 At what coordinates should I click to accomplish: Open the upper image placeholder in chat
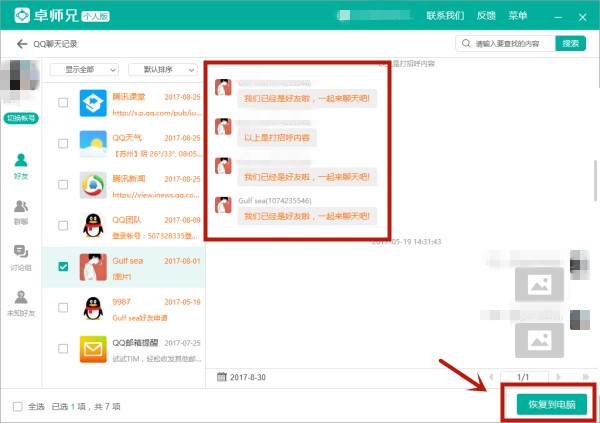539,285
